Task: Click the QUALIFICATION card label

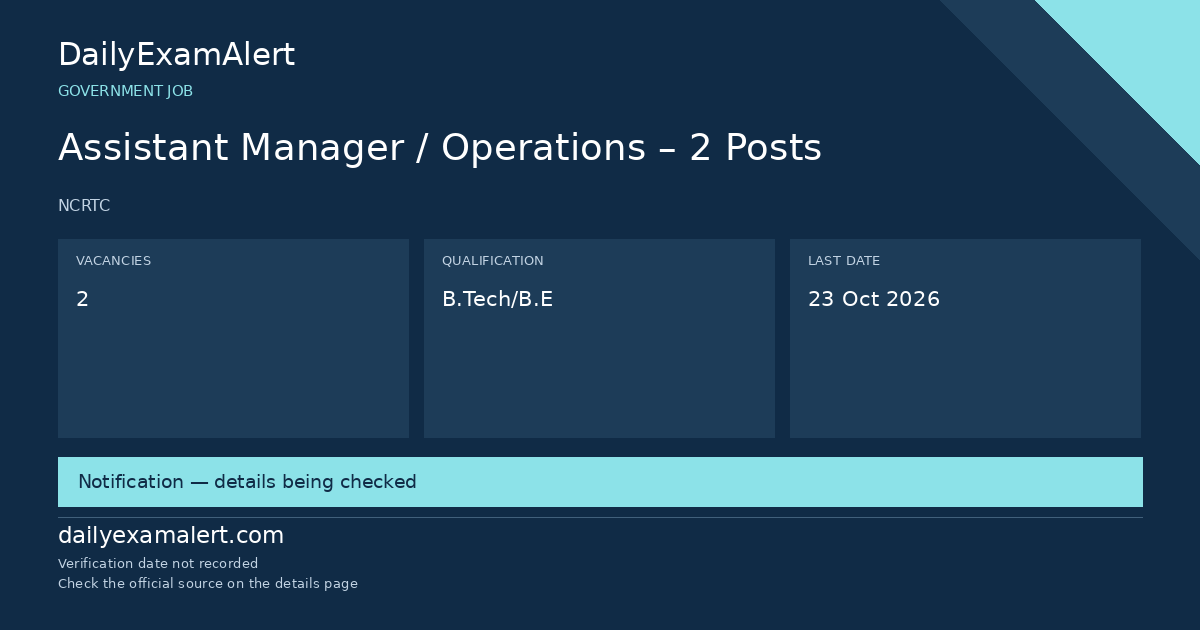Action: [493, 261]
